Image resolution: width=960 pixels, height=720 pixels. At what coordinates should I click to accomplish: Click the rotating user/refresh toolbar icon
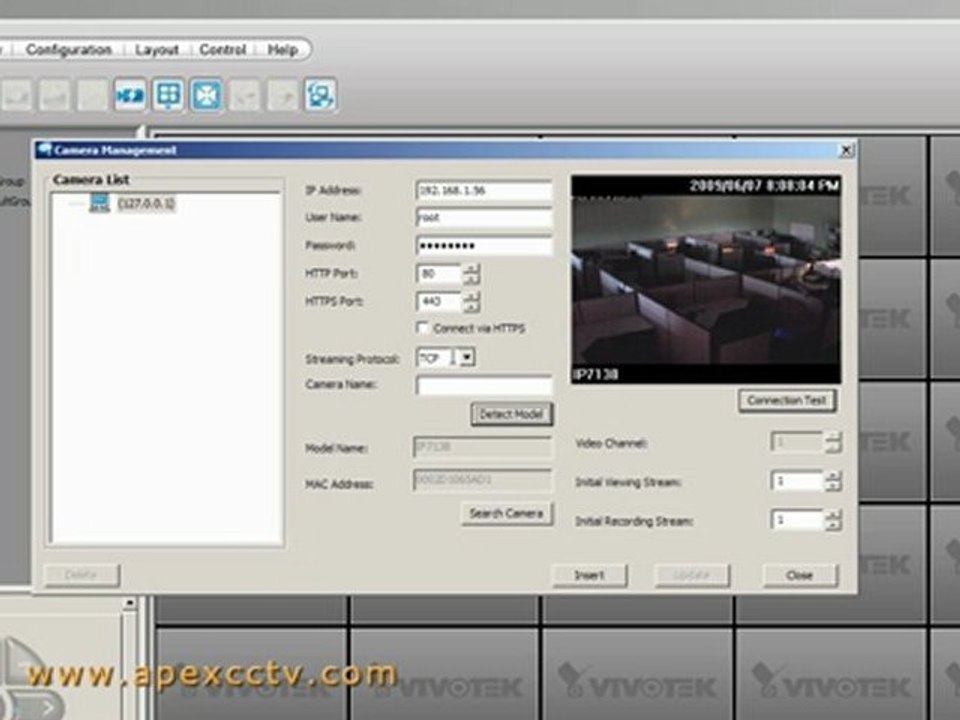coord(320,96)
